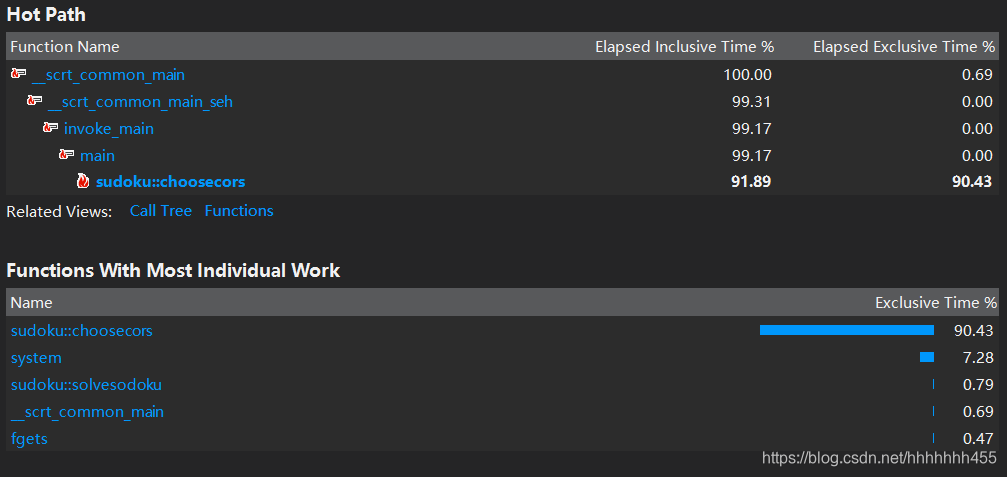This screenshot has height=477, width=1007.
Task: Open the Functions related view
Action: click(x=239, y=211)
